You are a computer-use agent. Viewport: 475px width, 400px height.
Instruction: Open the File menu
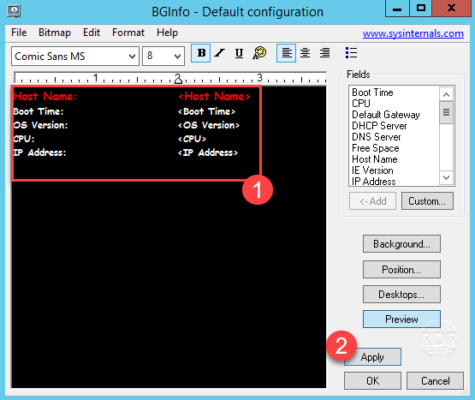19,33
